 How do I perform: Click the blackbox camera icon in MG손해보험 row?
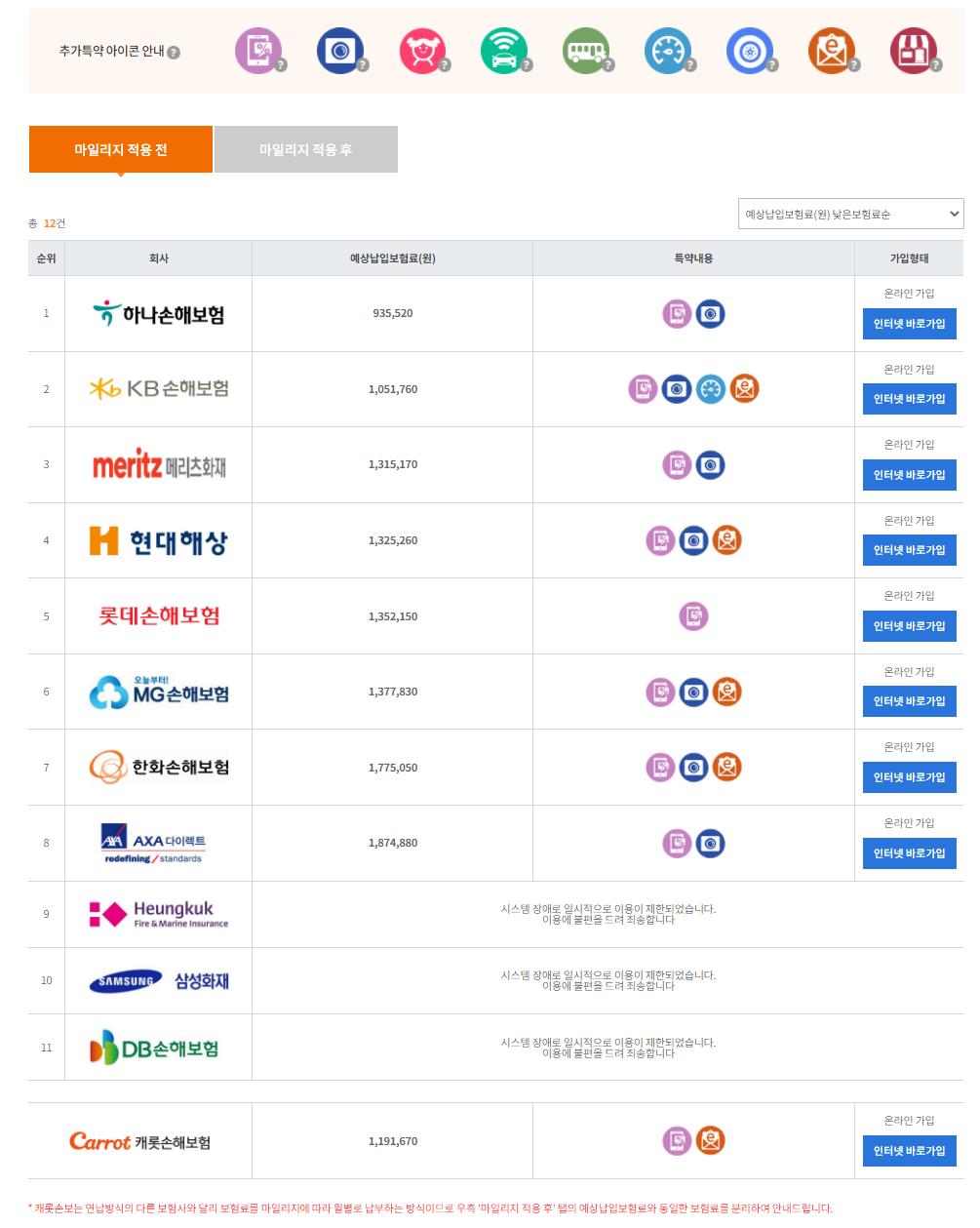click(693, 693)
